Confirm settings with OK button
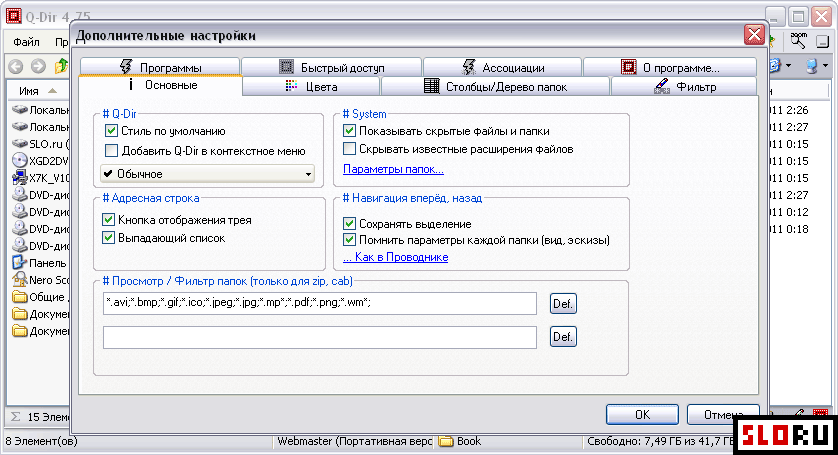The width and height of the screenshot is (838, 455). coord(642,414)
